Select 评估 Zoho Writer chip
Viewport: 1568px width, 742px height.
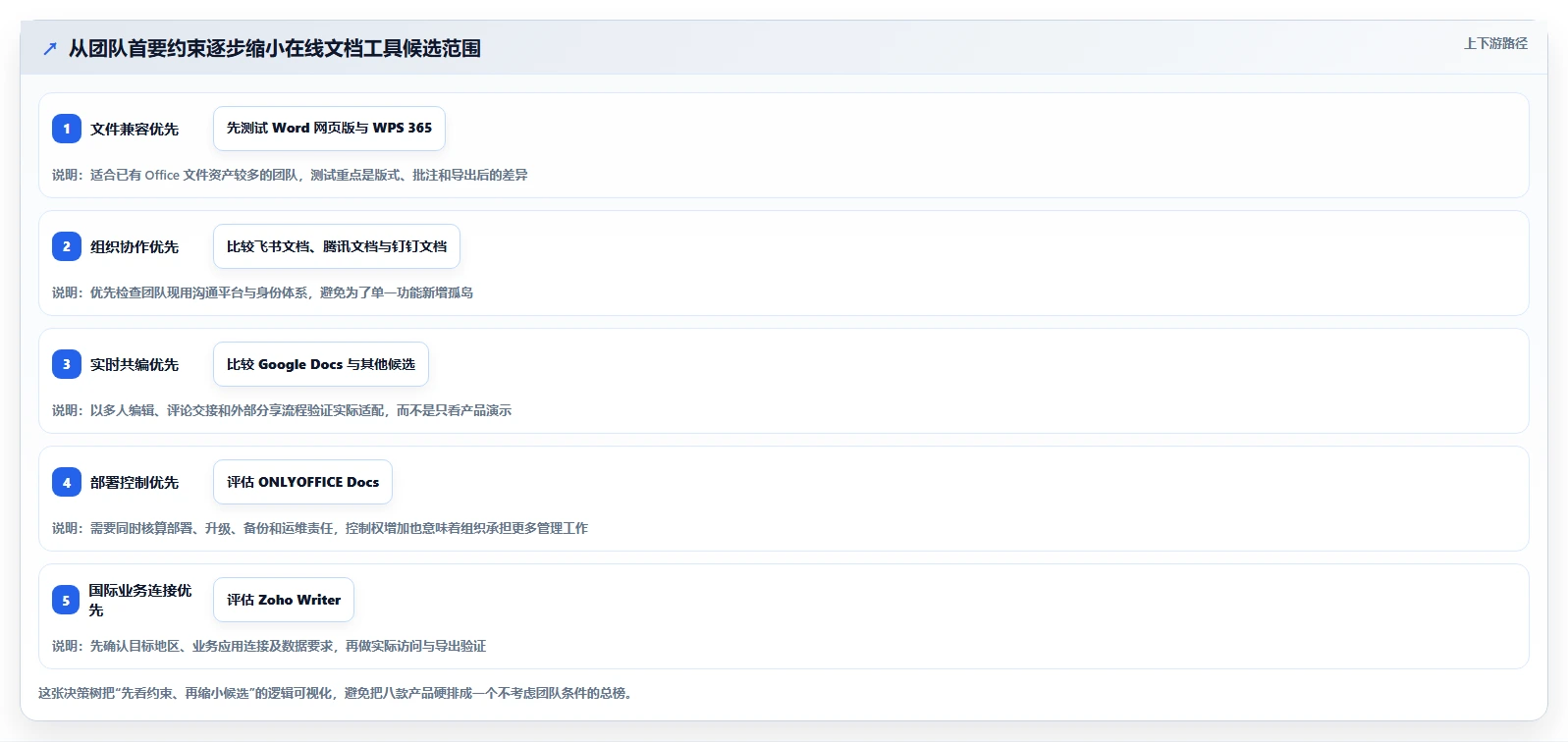point(284,600)
